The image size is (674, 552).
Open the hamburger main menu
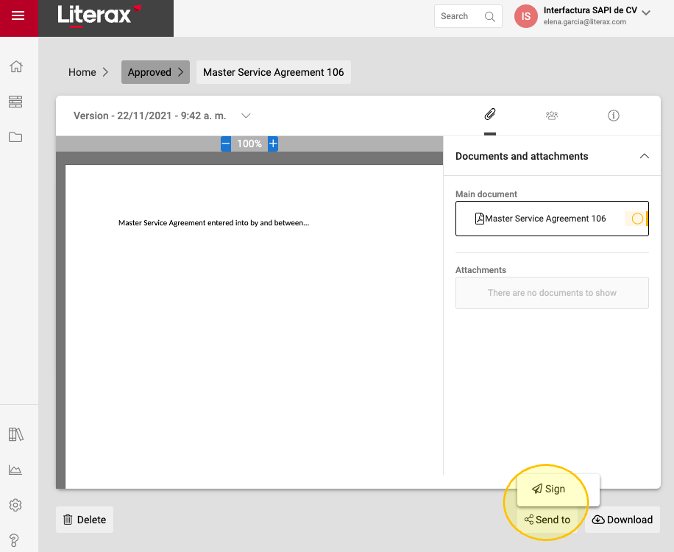[x=18, y=16]
